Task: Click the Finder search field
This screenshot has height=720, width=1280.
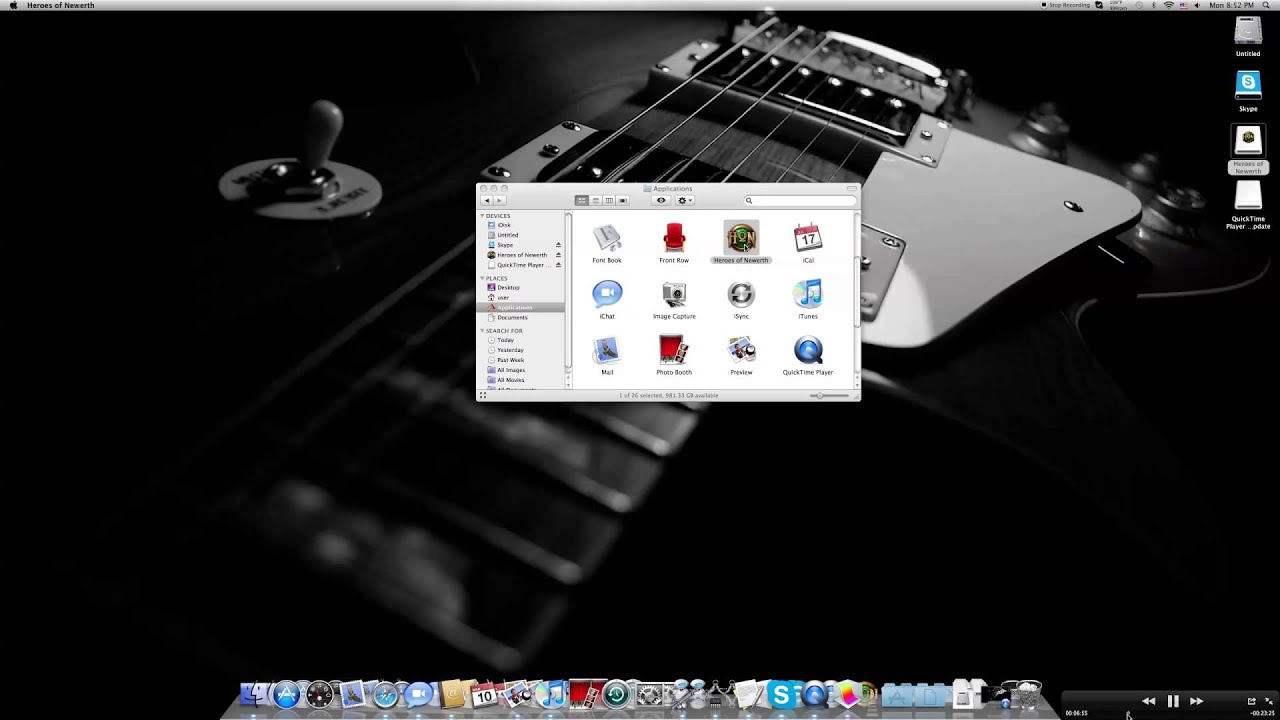Action: 800,200
